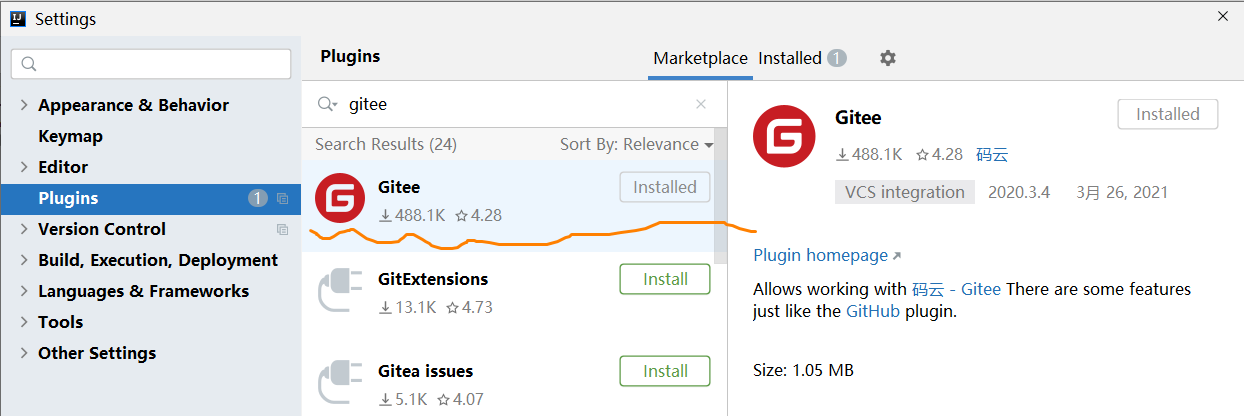Click the Gitee logo in results list

pyautogui.click(x=340, y=198)
